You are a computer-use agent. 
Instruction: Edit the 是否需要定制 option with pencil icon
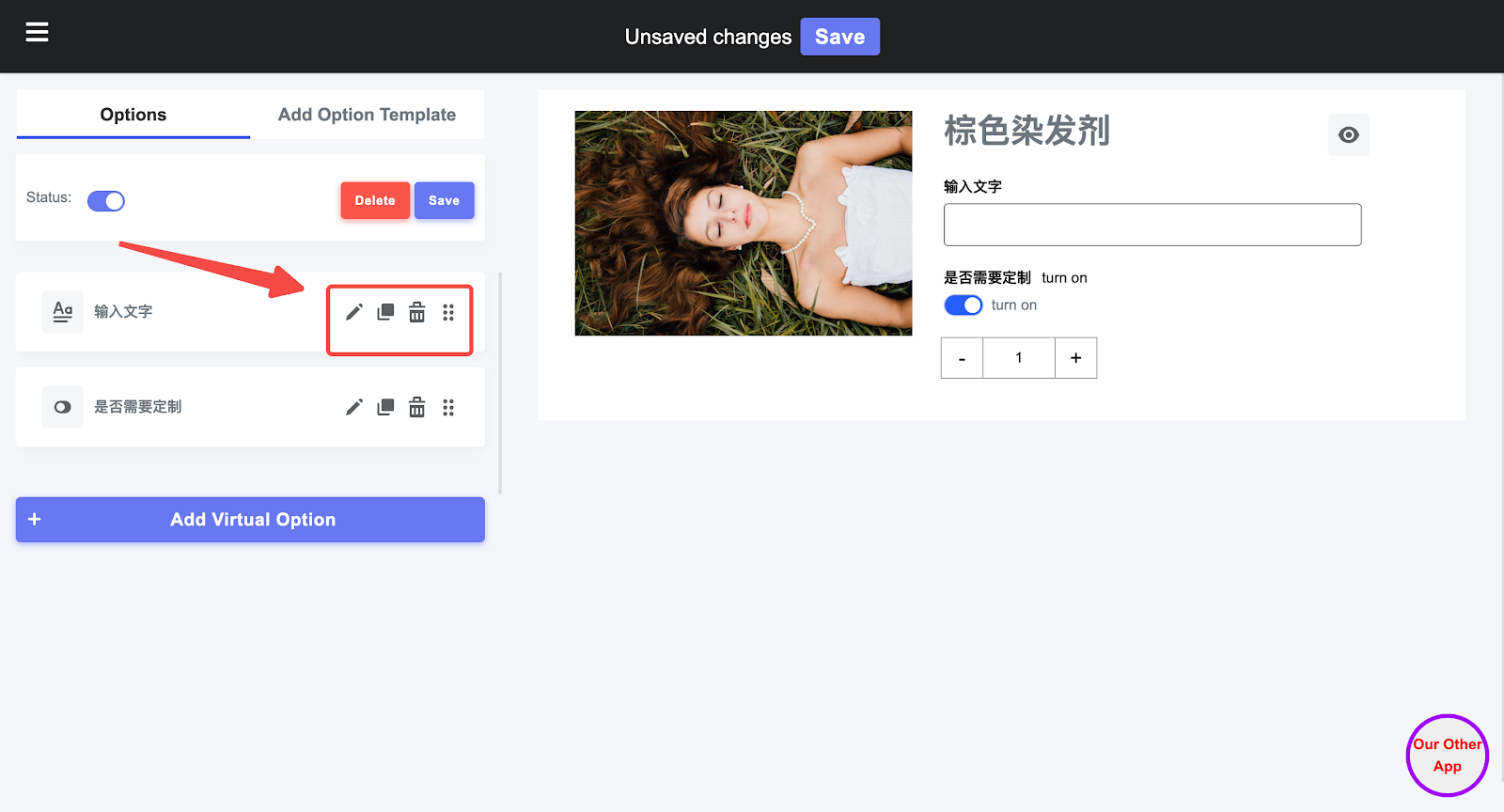353,407
